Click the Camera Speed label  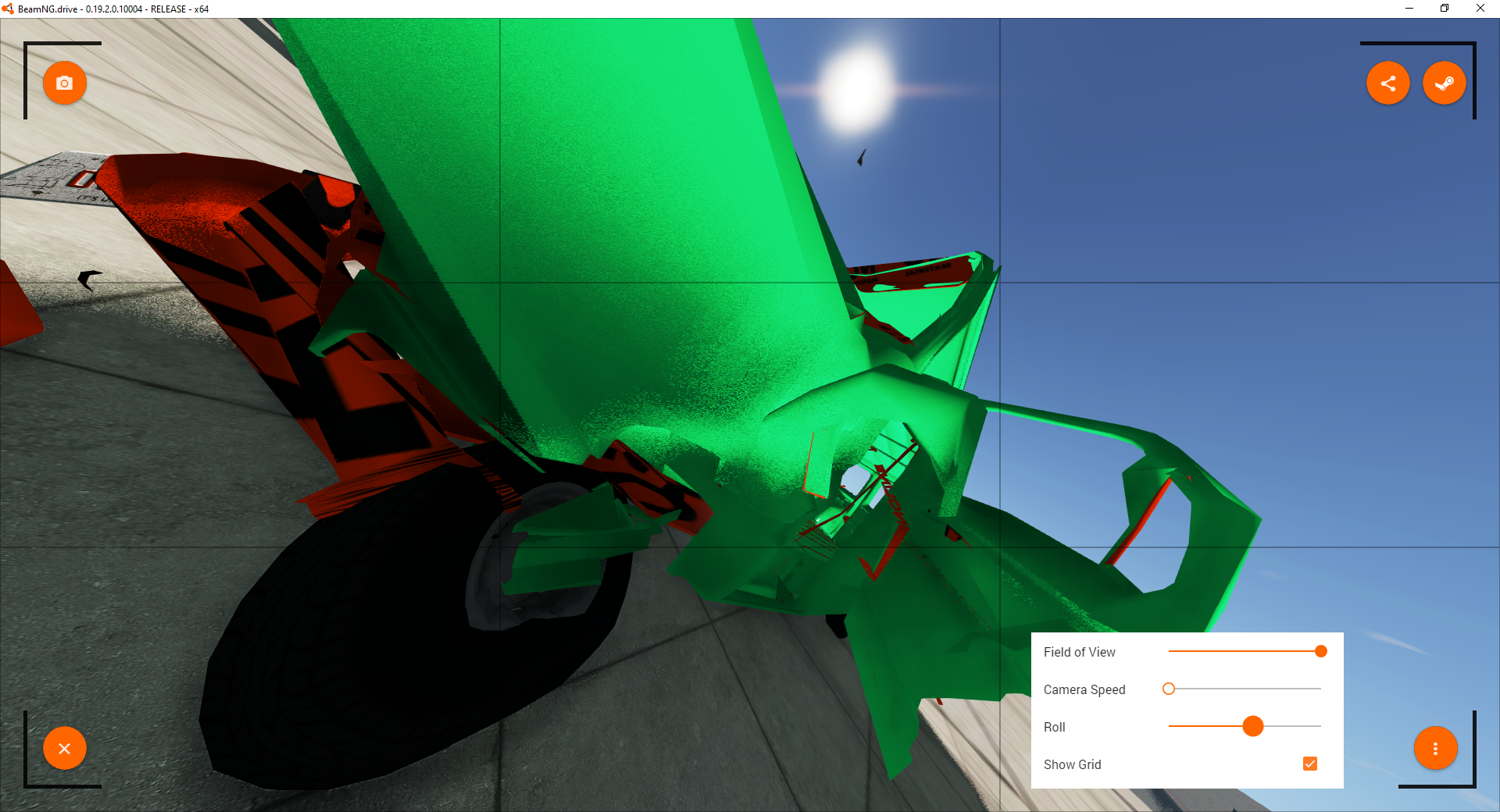[x=1084, y=689]
